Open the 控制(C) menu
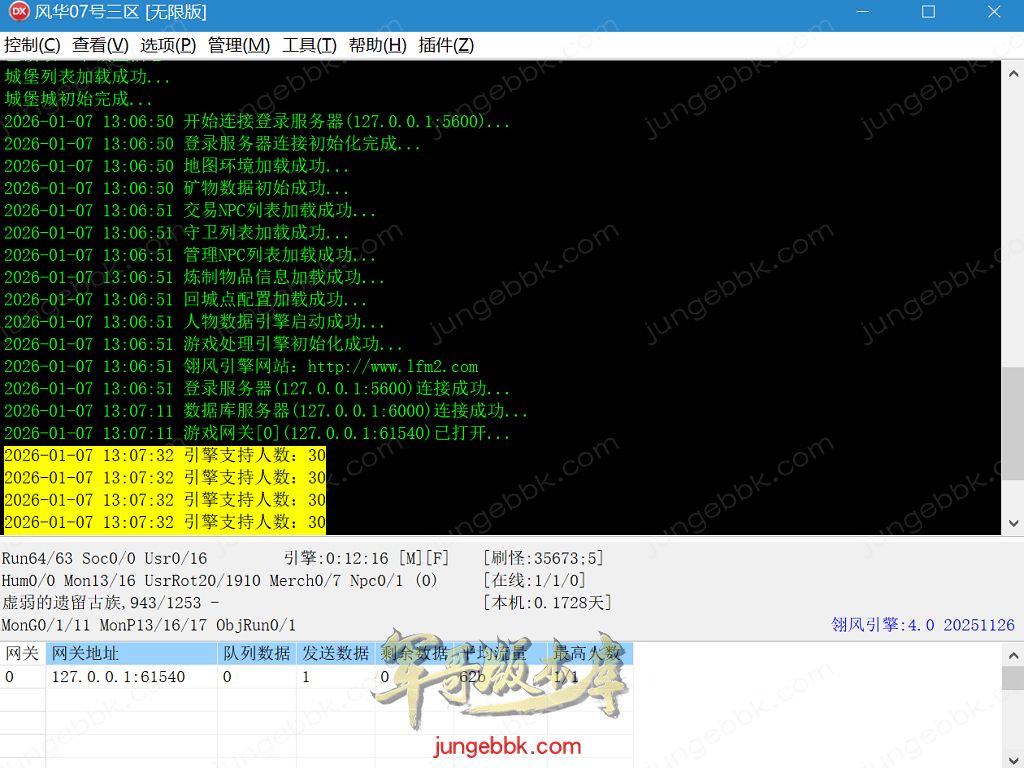Image resolution: width=1024 pixels, height=768 pixels. point(32,45)
